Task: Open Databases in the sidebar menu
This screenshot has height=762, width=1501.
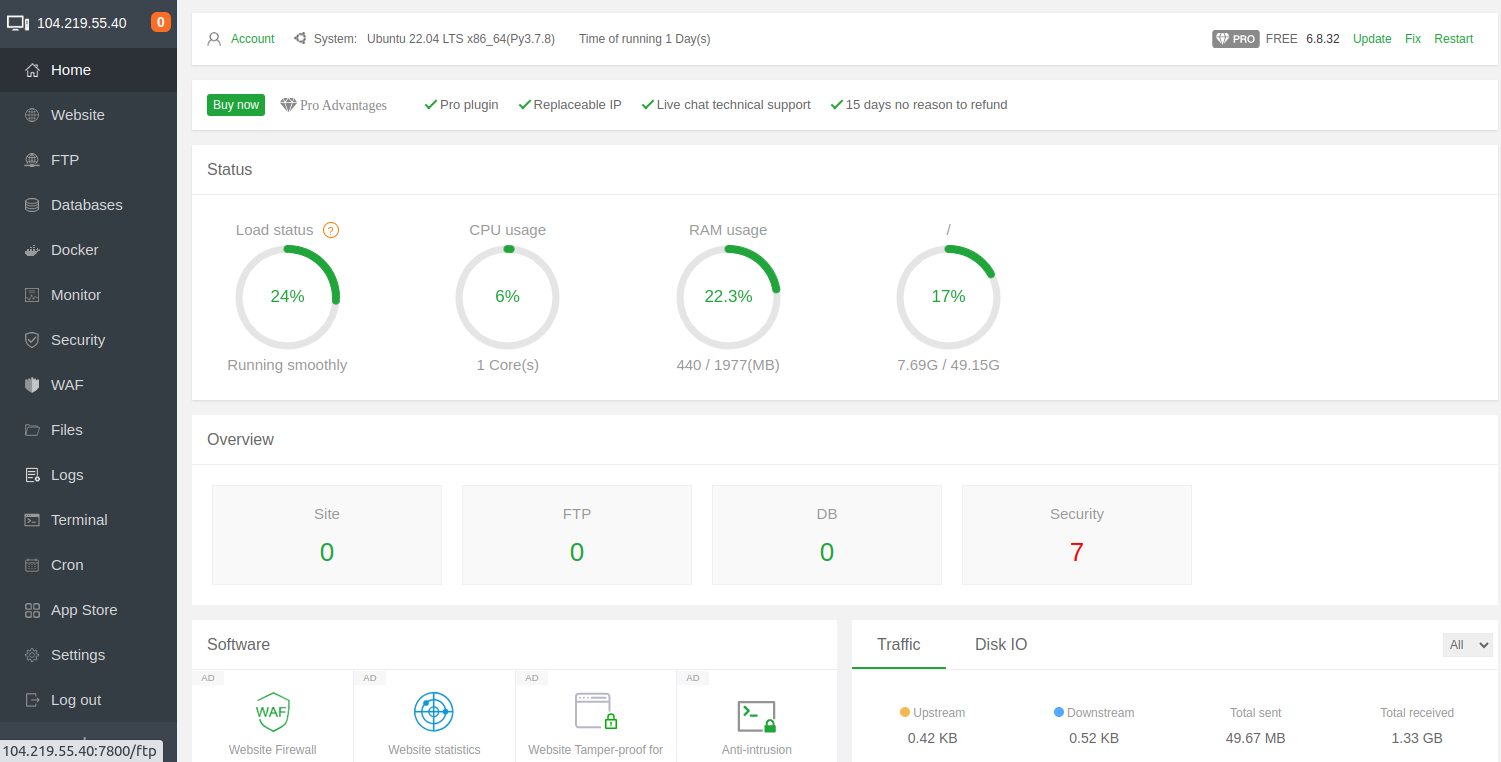Action: pos(87,205)
